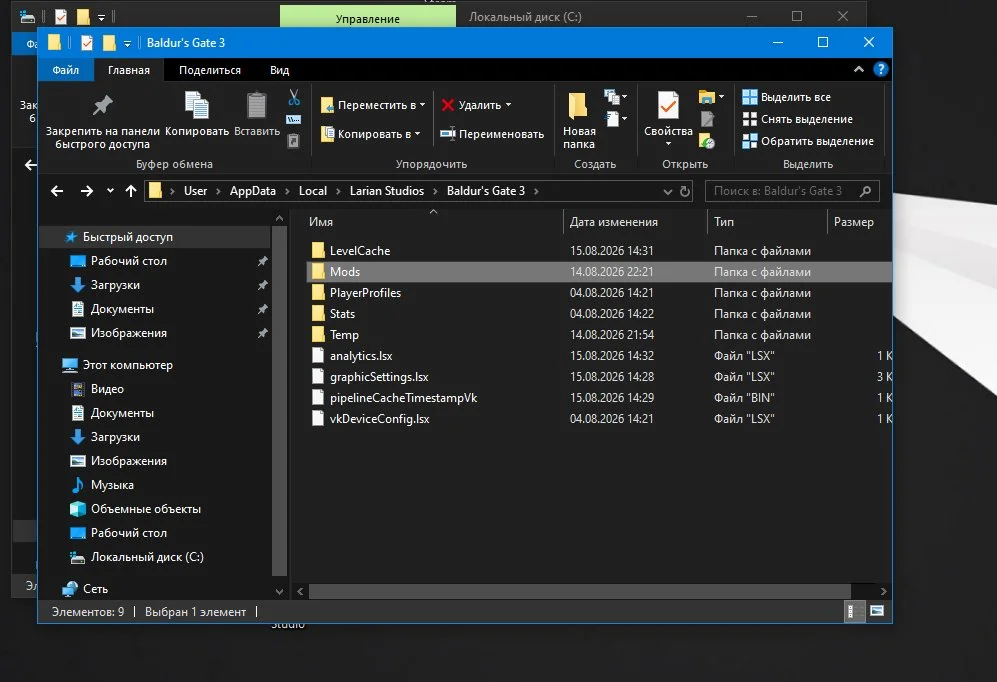Pin to Quick access ribbon icon
Viewport: 997px width, 682px height.
tap(102, 106)
